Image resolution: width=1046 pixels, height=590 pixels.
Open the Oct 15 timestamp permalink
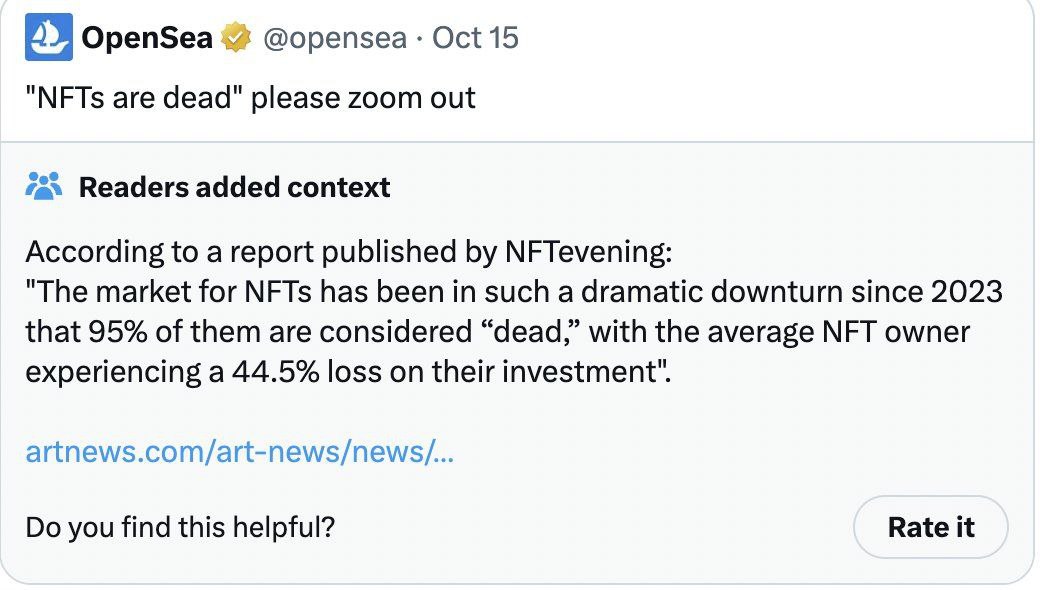[475, 37]
